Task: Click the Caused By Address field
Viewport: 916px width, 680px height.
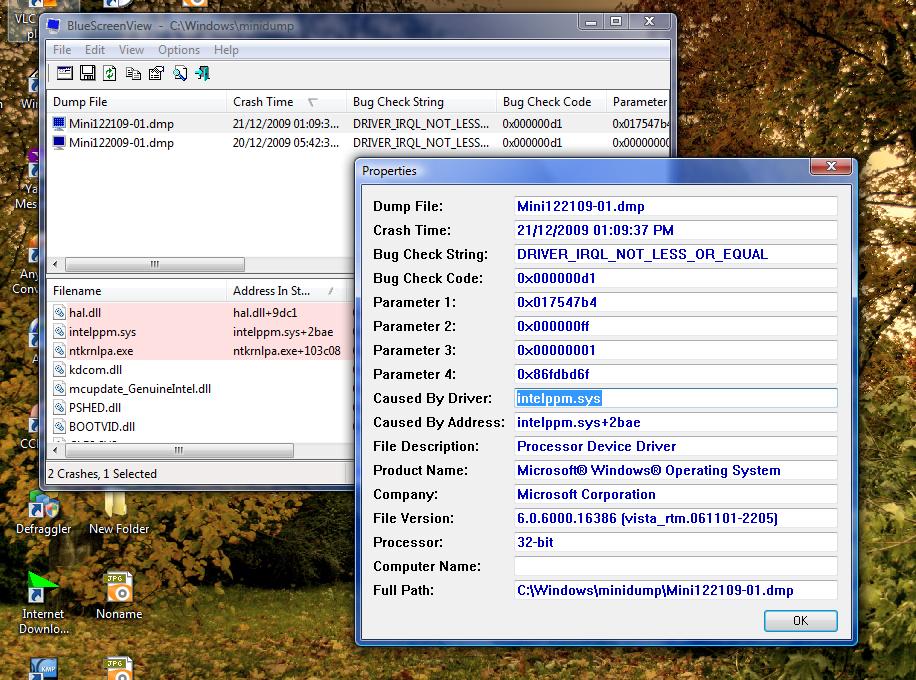Action: (x=675, y=422)
